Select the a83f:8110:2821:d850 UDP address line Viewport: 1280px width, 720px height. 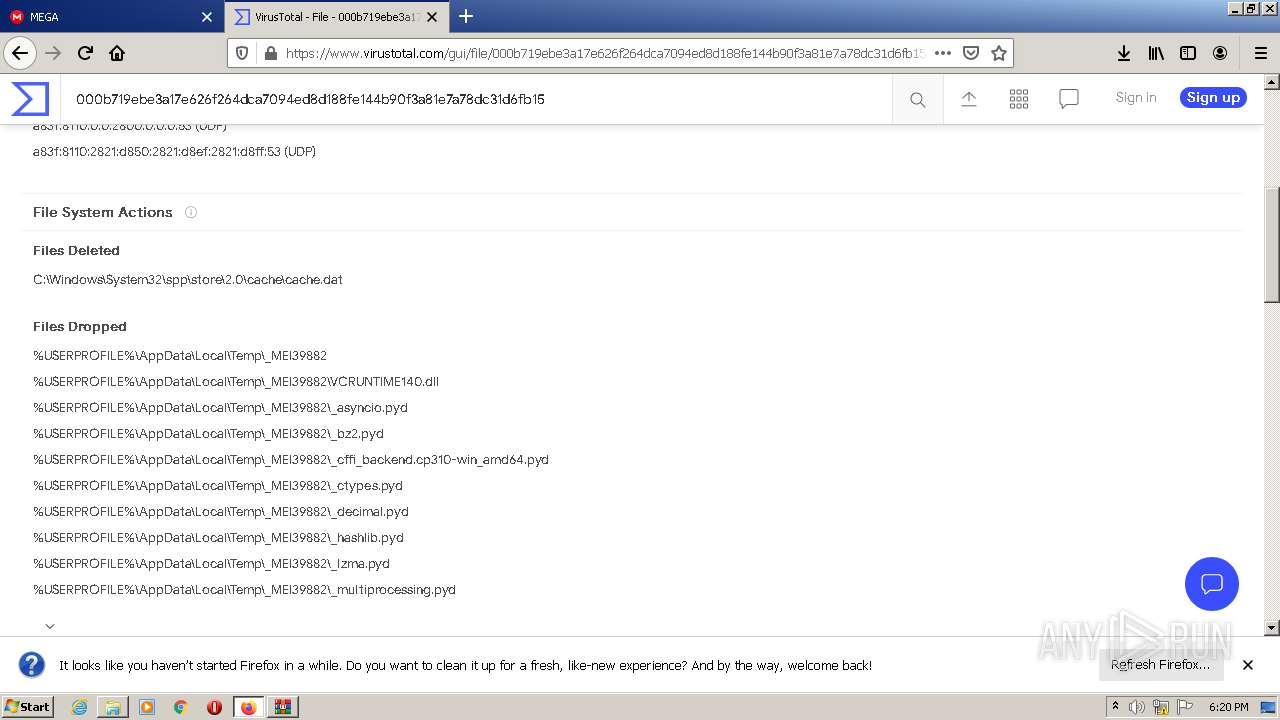174,151
